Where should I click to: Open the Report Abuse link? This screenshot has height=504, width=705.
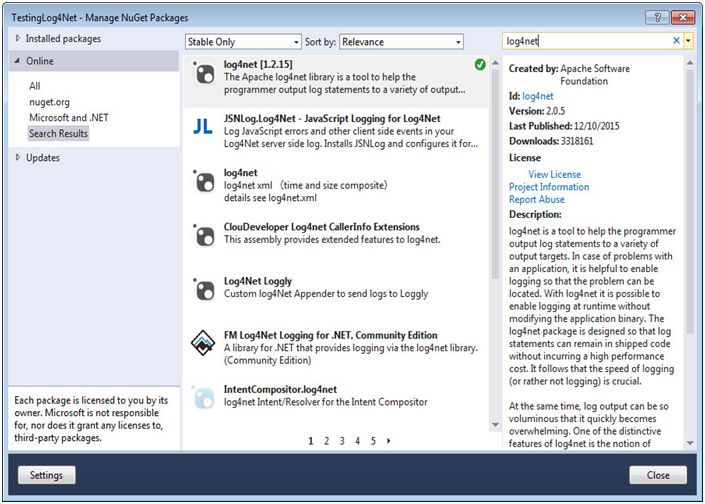536,200
